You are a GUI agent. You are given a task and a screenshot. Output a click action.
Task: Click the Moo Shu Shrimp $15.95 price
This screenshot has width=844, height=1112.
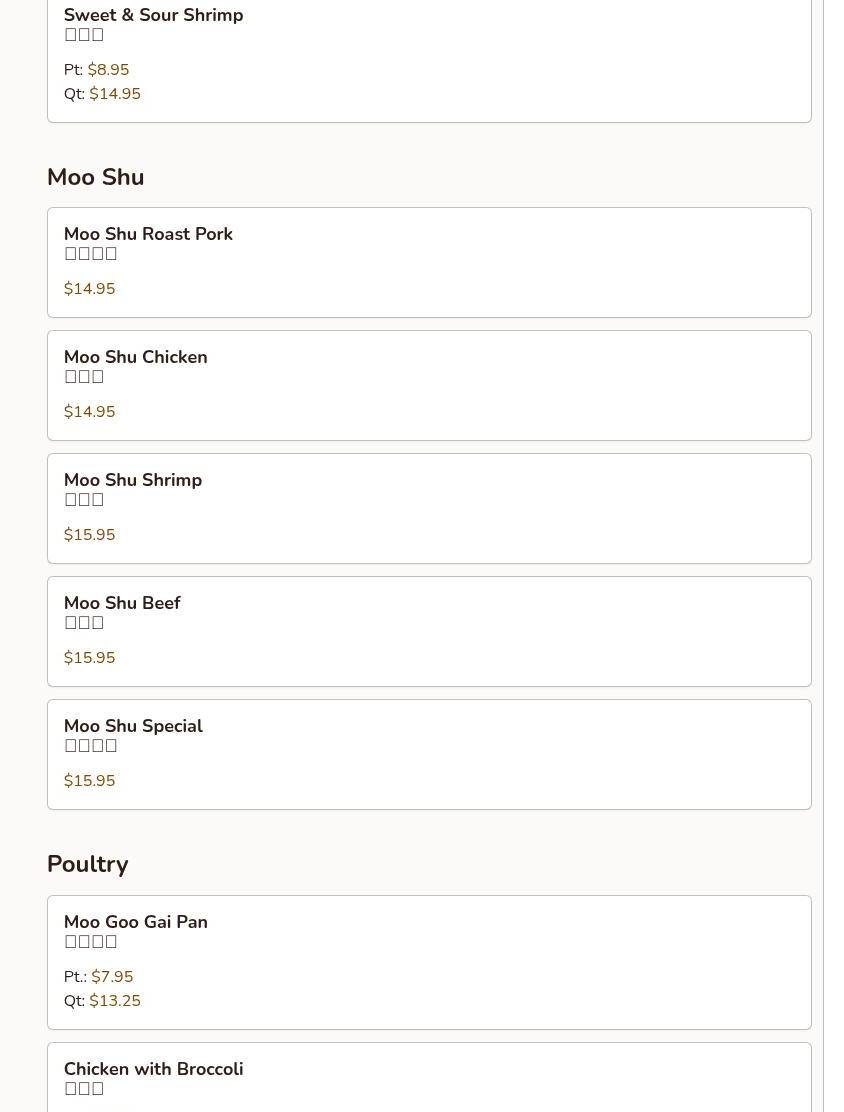pos(90,535)
